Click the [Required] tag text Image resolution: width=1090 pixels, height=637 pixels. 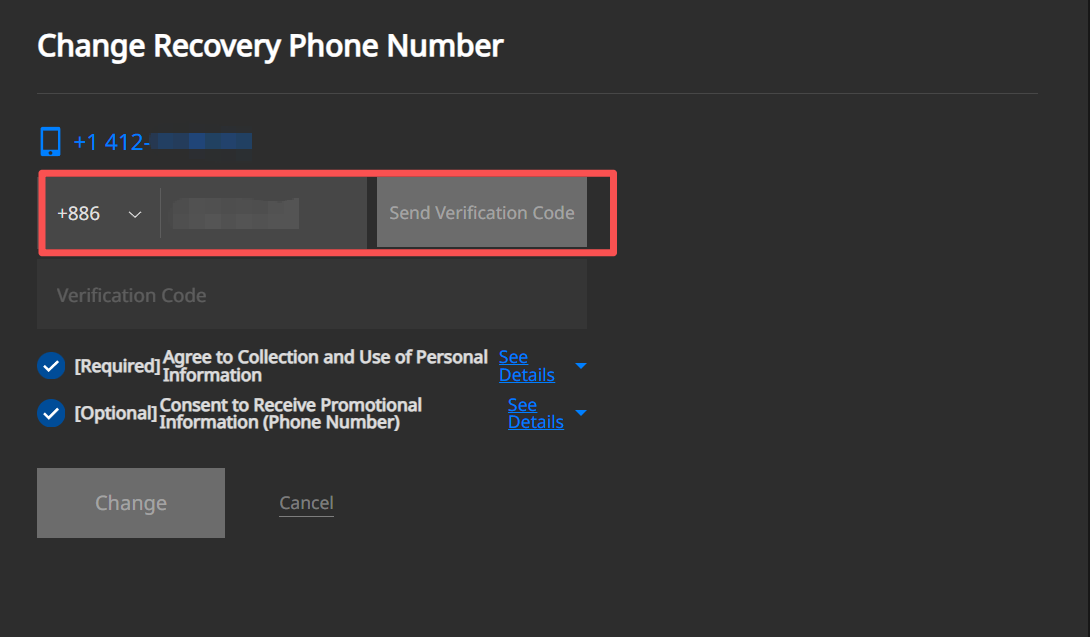tap(117, 366)
